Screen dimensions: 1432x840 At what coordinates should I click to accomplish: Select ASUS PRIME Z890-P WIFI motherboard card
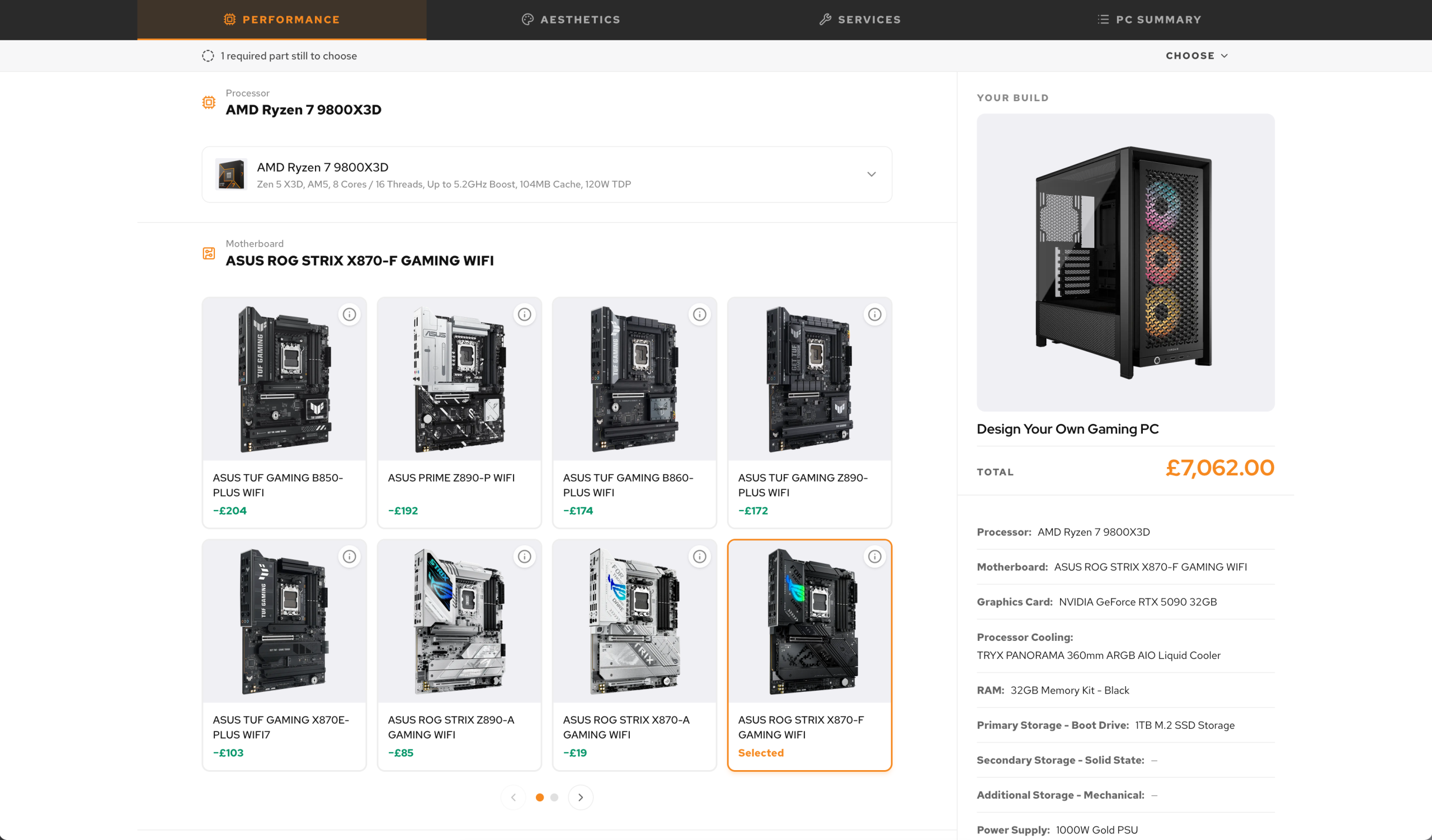point(459,412)
